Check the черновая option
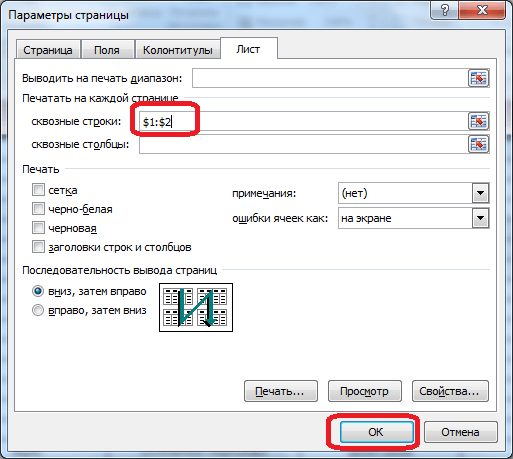 point(38,228)
